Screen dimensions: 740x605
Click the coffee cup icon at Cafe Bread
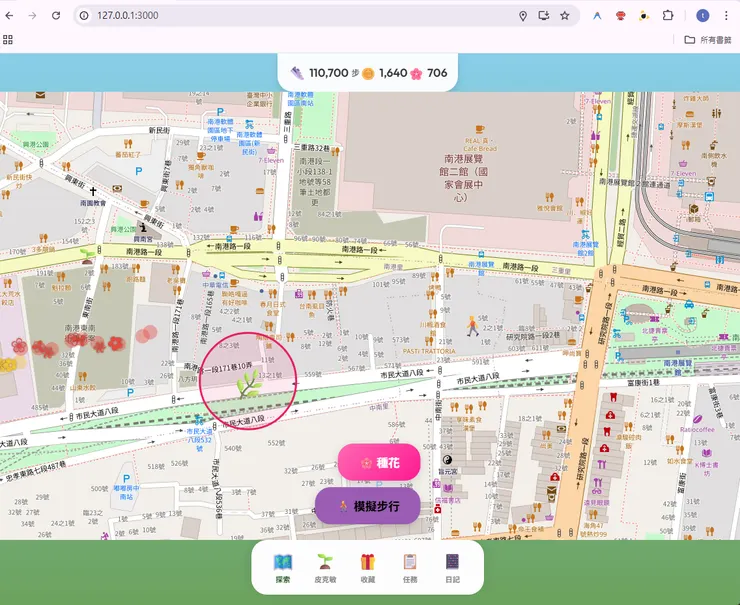(x=480, y=129)
